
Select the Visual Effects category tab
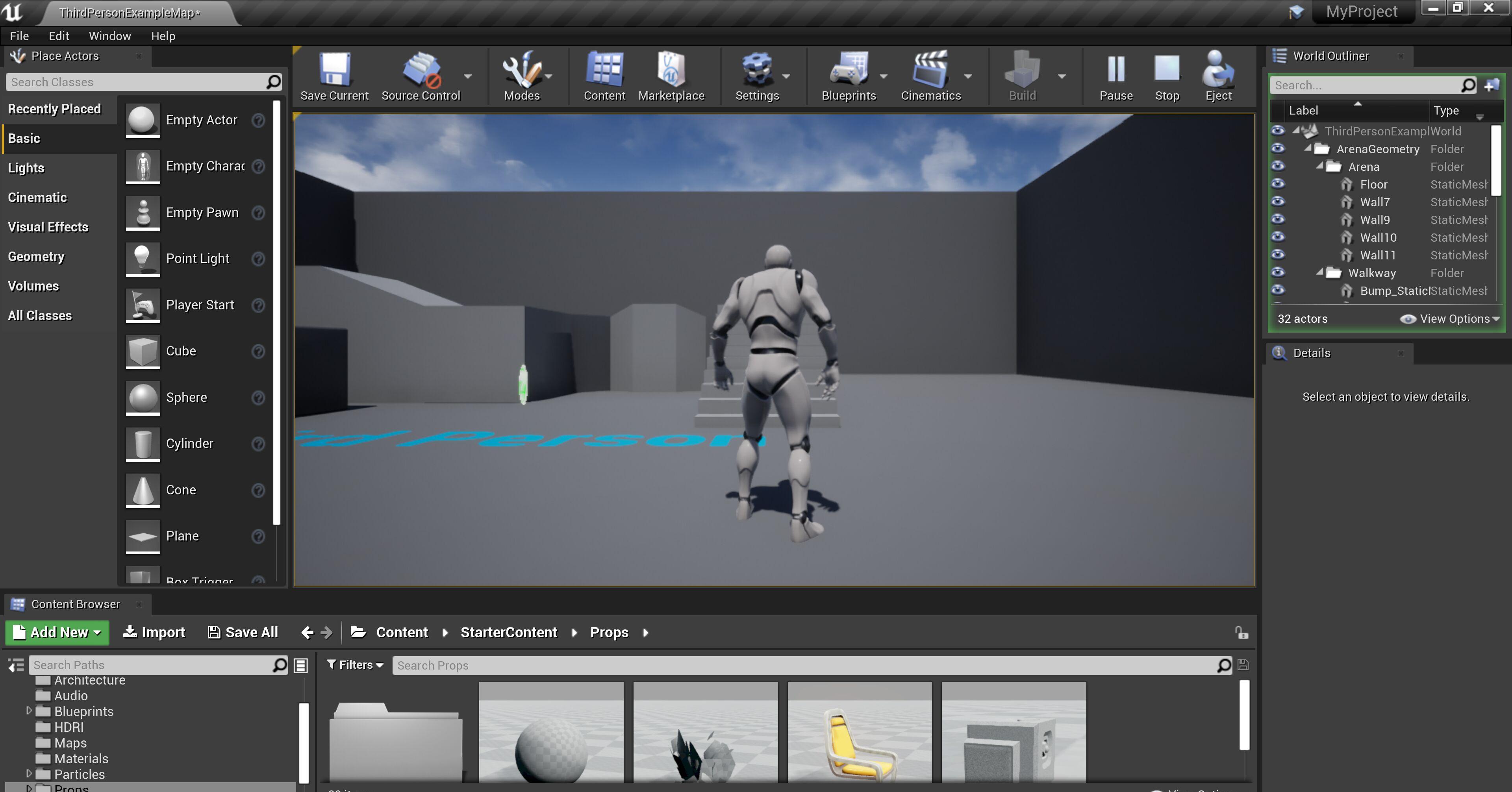click(59, 227)
